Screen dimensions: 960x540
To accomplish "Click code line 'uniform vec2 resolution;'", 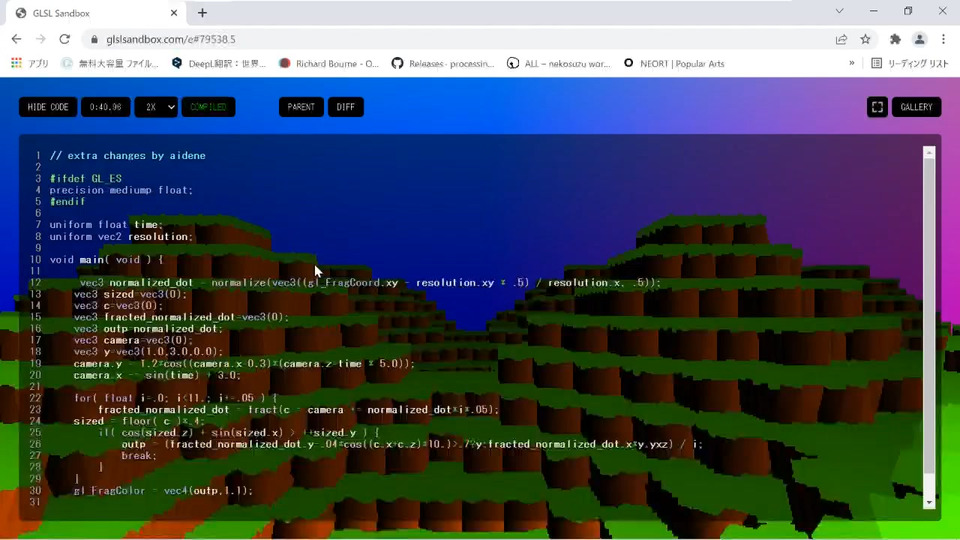I will click(121, 236).
